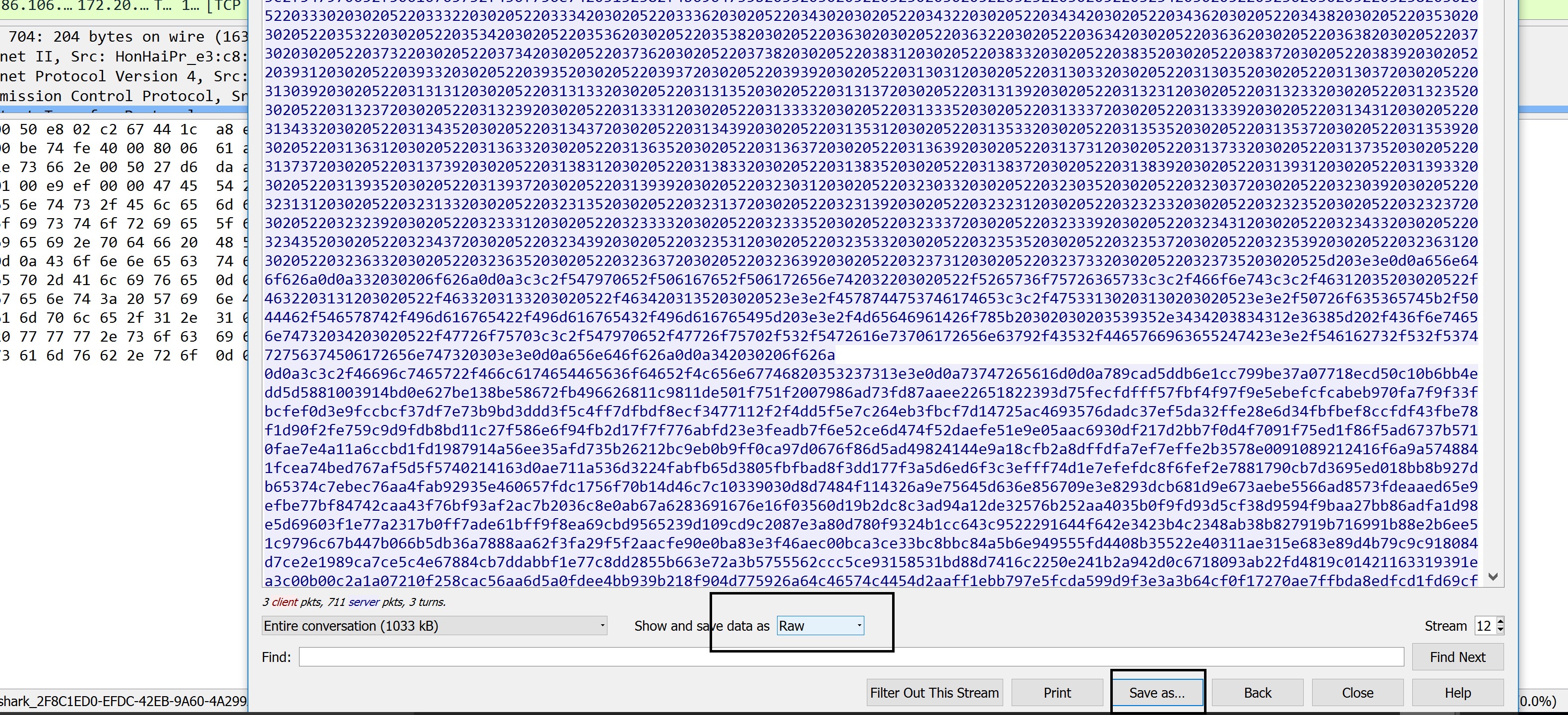Select the 'Internet Protocol Version 4' row in main window
The height and width of the screenshot is (715, 1568).
pos(123,76)
